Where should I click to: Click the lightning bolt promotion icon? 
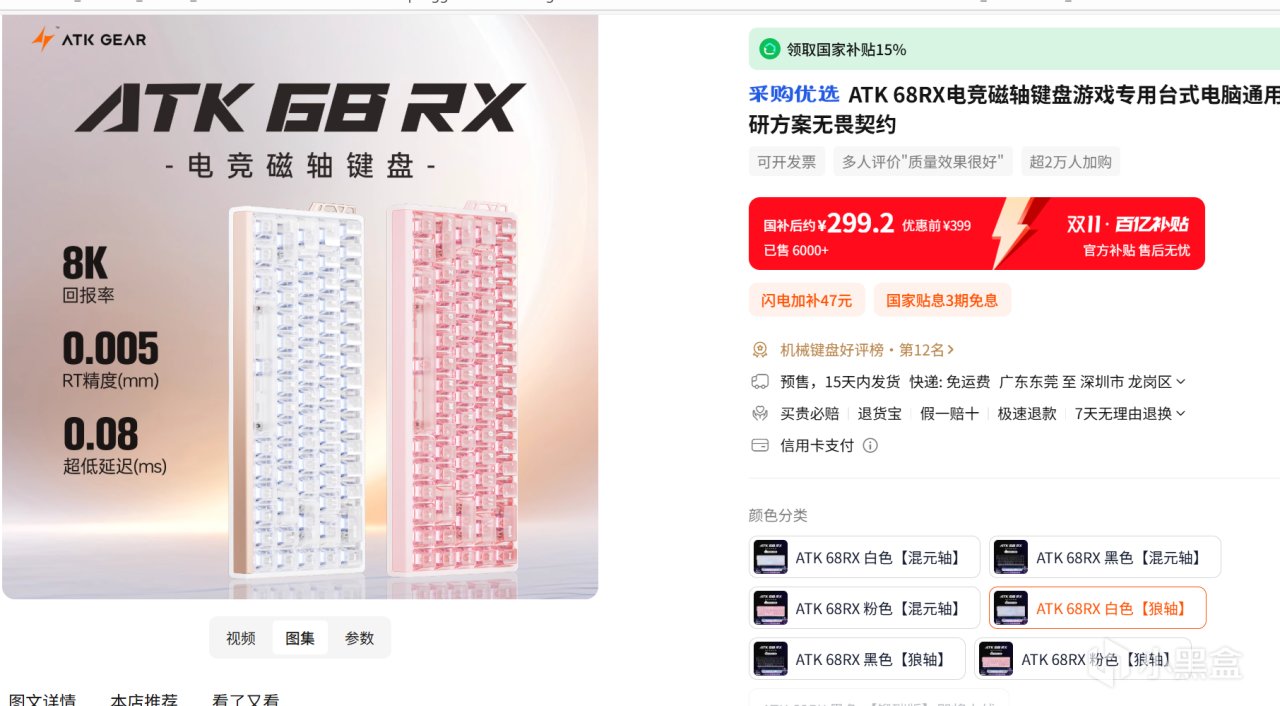click(1018, 233)
